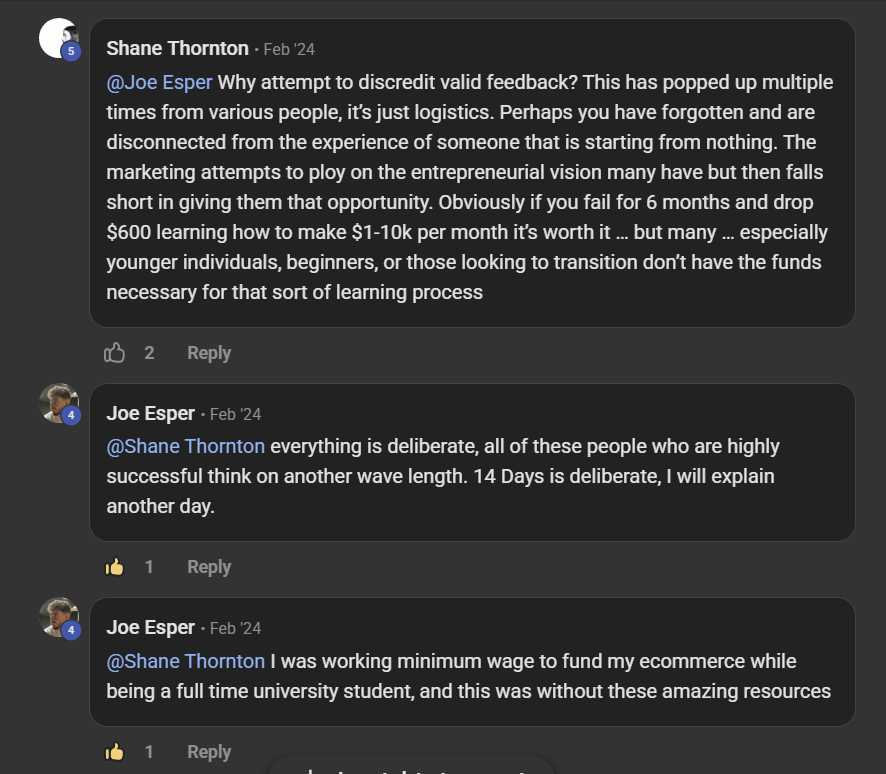Viewport: 886px width, 774px height.
Task: Click the @Shane Thornton mention in the bottom comment
Action: coord(185,661)
